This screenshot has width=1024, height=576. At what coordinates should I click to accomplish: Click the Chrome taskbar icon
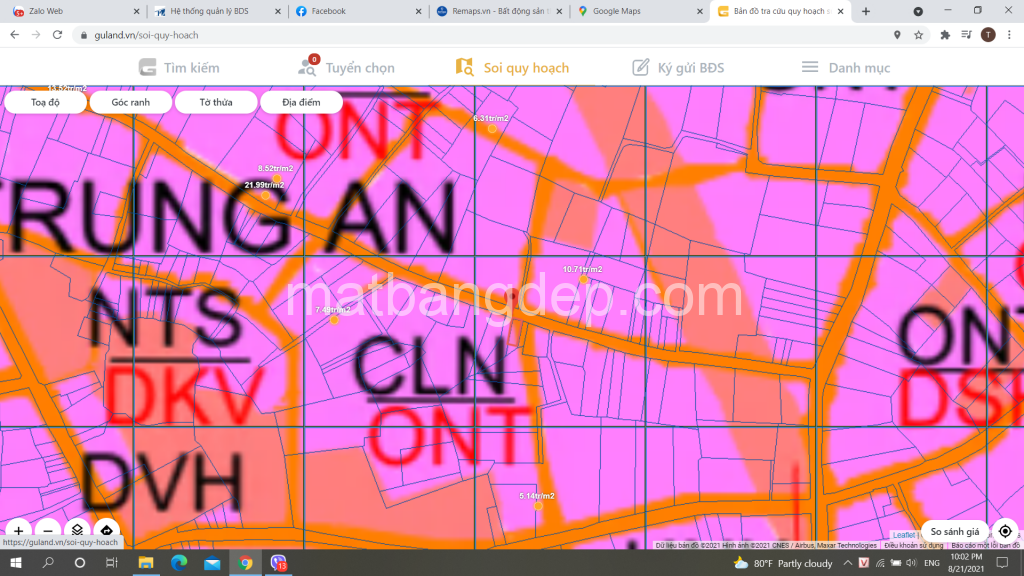pos(246,562)
